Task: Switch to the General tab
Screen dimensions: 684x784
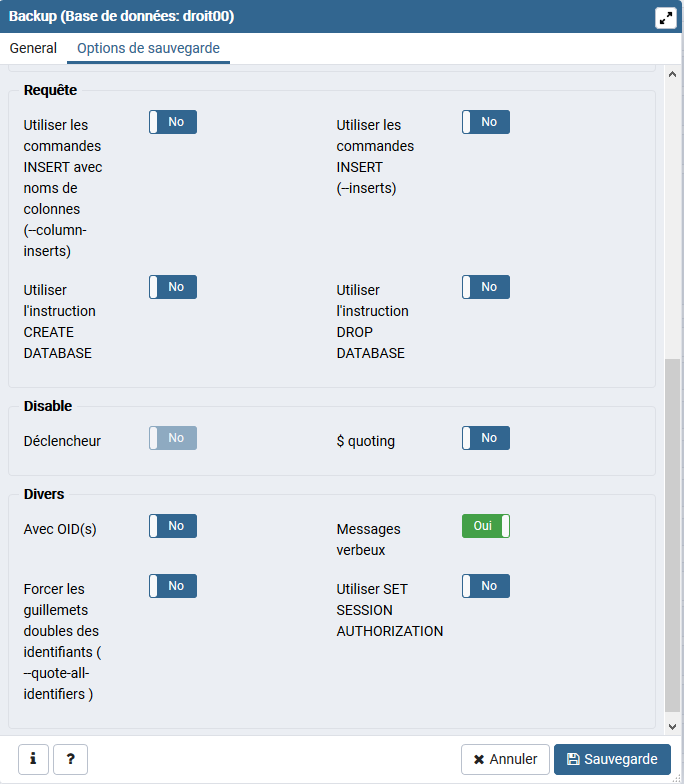Action: coord(33,48)
